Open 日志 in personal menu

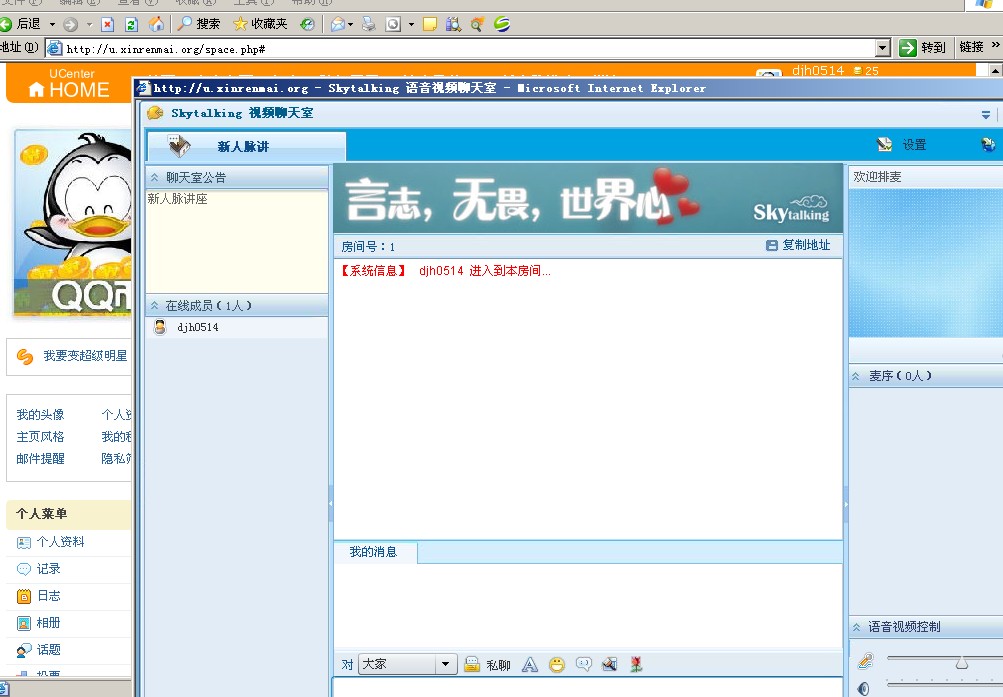[x=49, y=596]
